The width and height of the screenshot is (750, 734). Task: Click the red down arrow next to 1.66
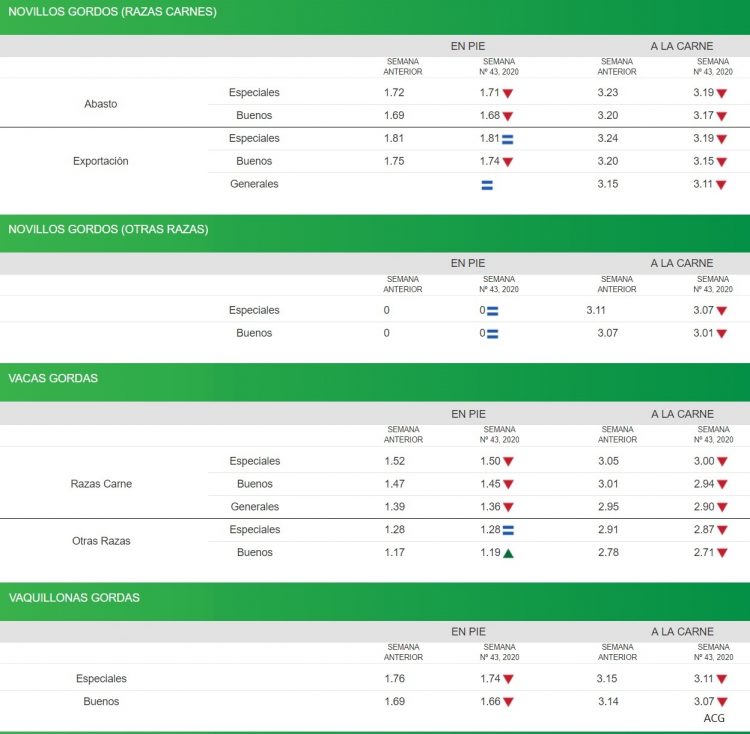click(x=508, y=702)
